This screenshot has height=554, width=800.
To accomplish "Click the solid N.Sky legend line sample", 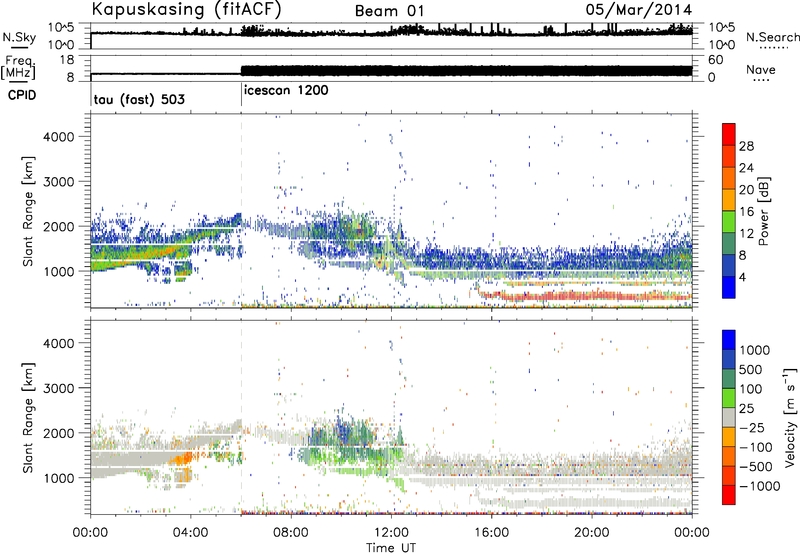I will (x=19, y=48).
